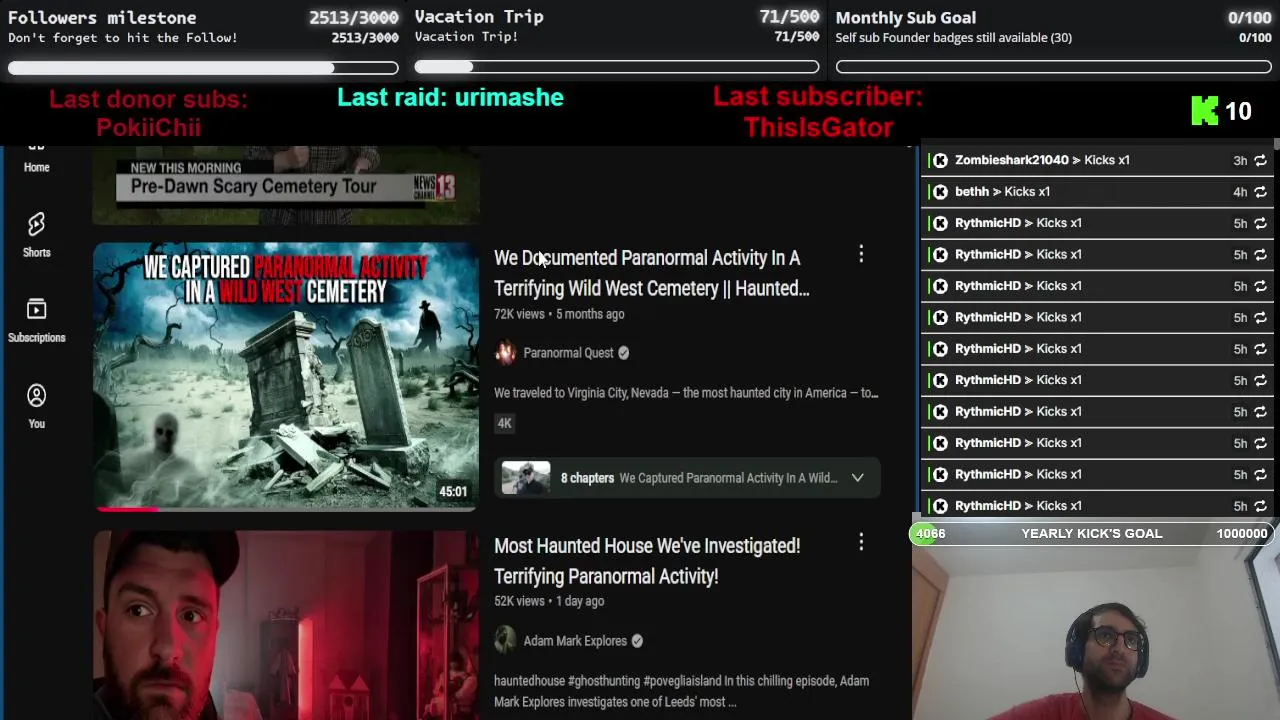This screenshot has height=720, width=1280.
Task: Open Wild West Cemetery video title
Action: (x=651, y=273)
